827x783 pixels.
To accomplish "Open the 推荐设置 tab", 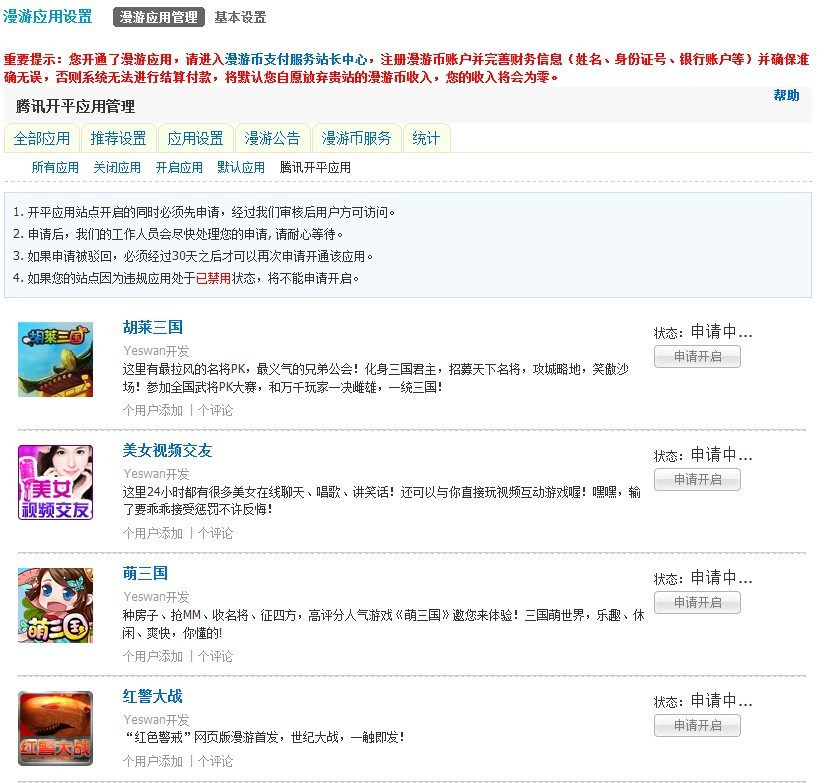I will pos(118,138).
